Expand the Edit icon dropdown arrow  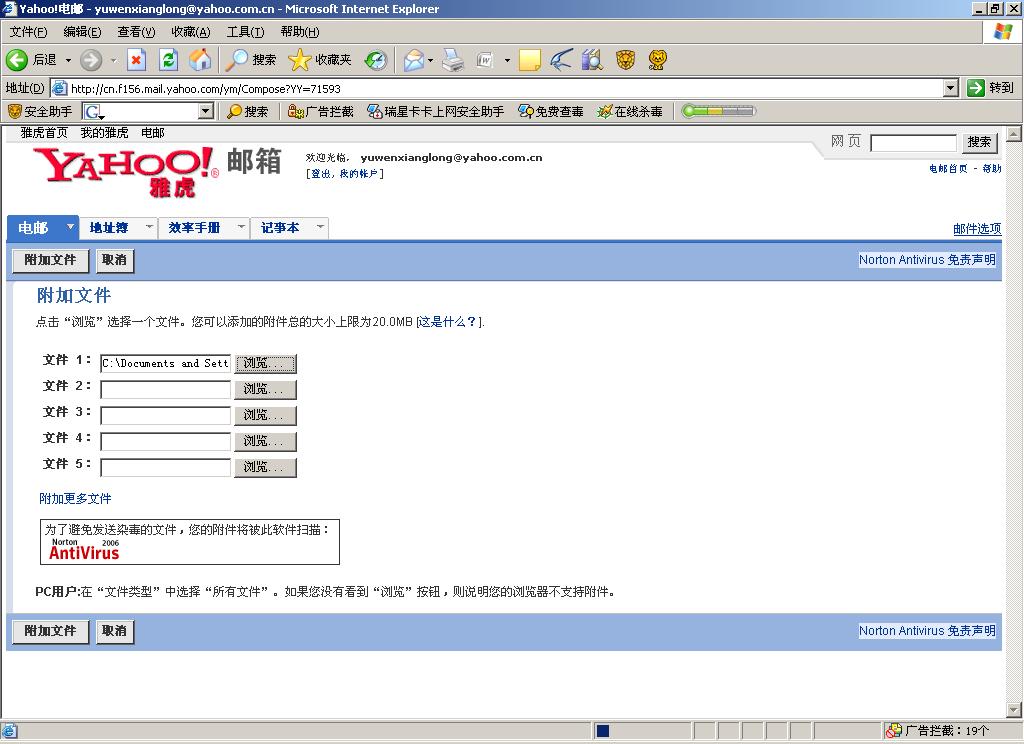coord(507,60)
